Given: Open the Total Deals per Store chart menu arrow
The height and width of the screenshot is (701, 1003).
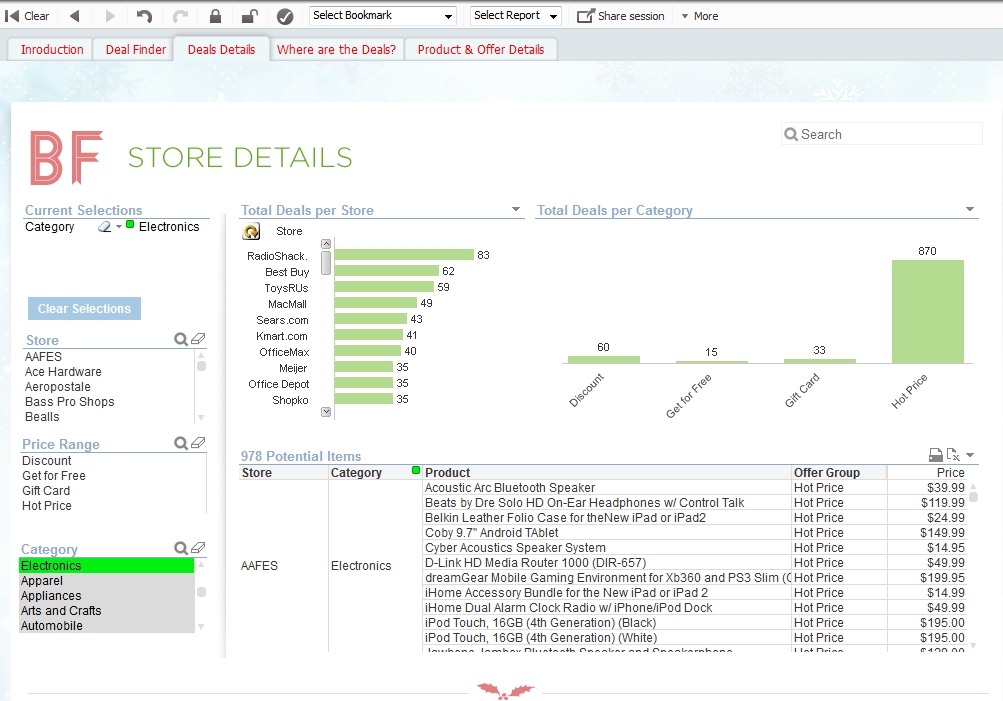Looking at the screenshot, I should (516, 209).
